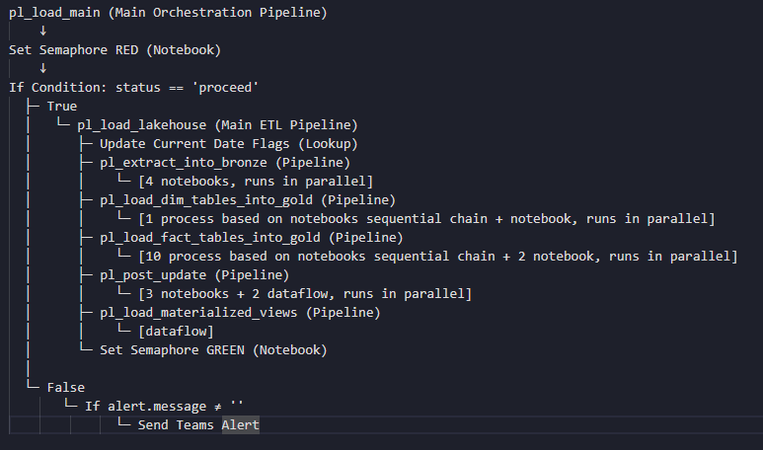This screenshot has width=763, height=450.
Task: Select the [dataflow] line
Action: [176, 332]
